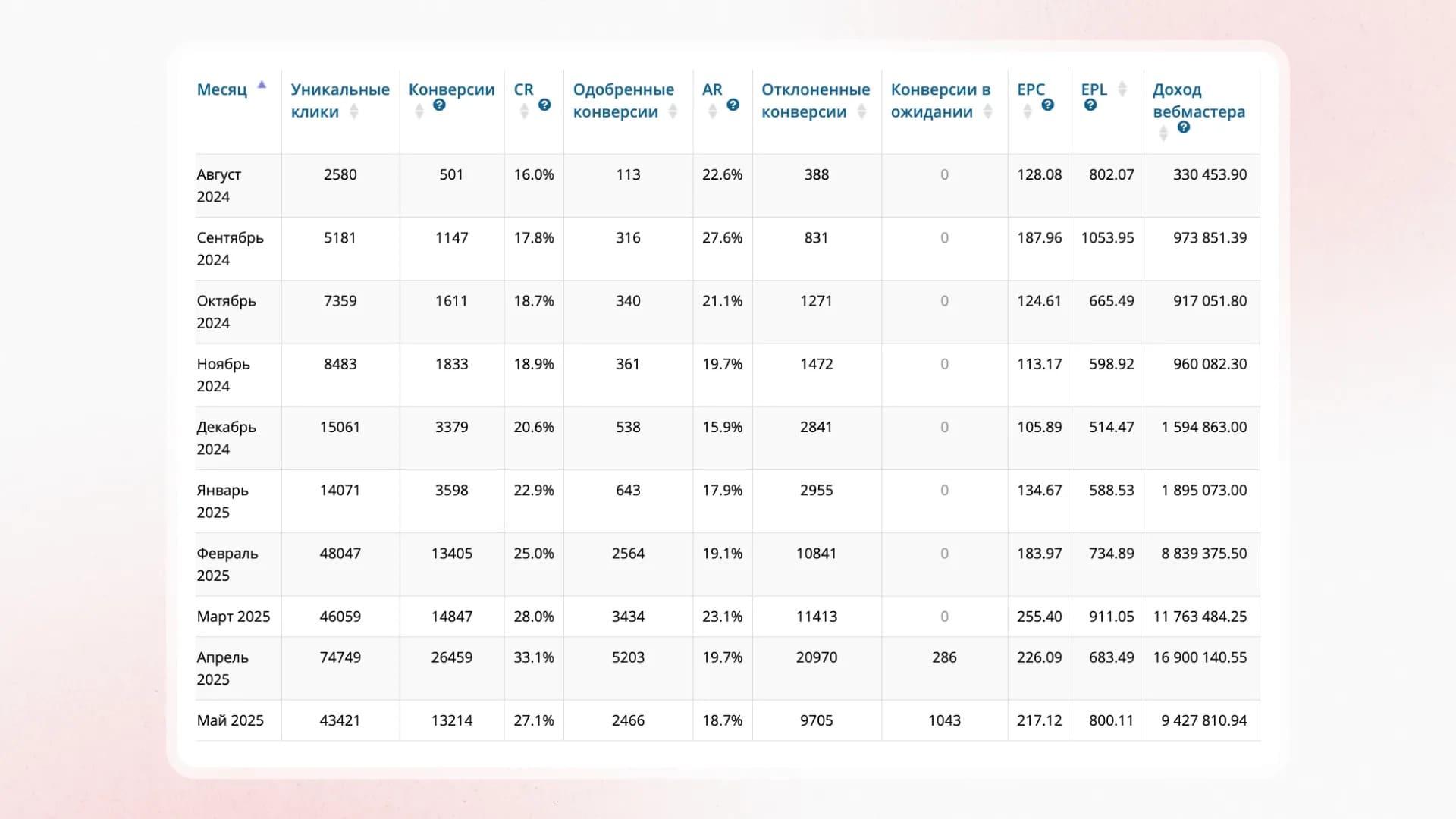Click the Одобренные конверсии header text
The width and height of the screenshot is (1456, 819).
click(623, 90)
